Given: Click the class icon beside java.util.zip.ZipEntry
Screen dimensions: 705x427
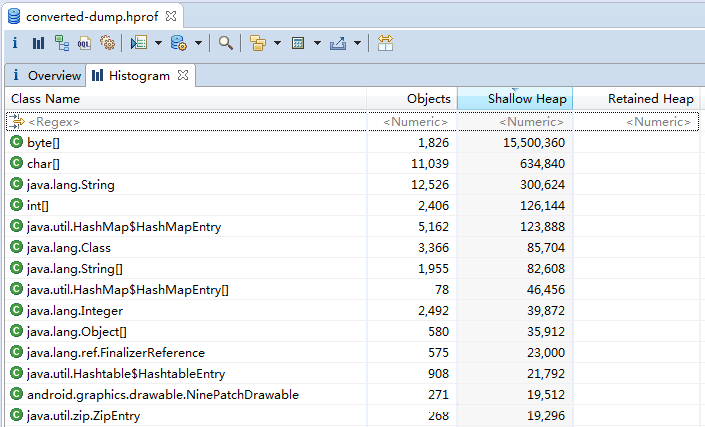Looking at the screenshot, I should [16, 415].
